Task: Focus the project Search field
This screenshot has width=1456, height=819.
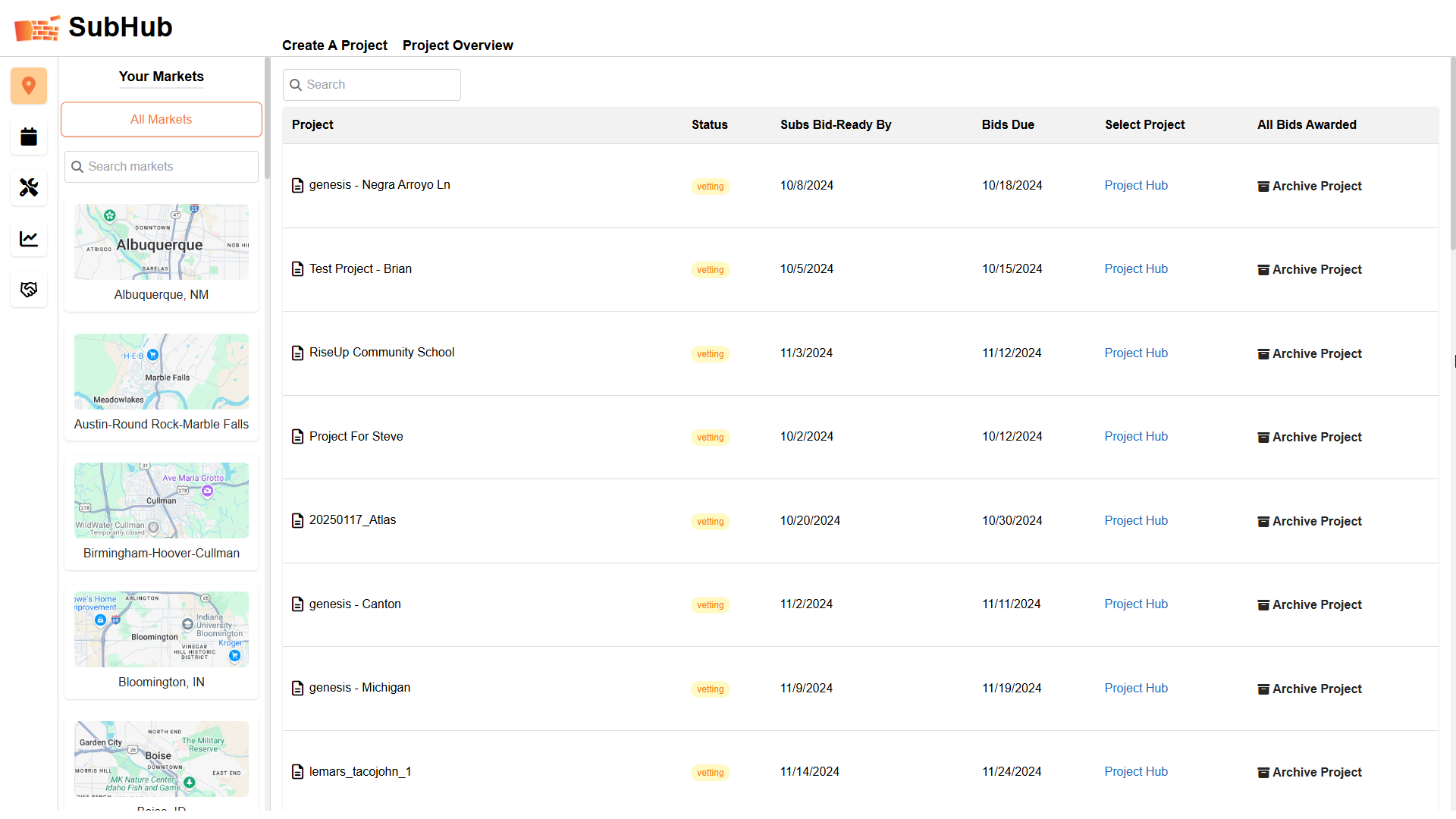Action: (372, 85)
